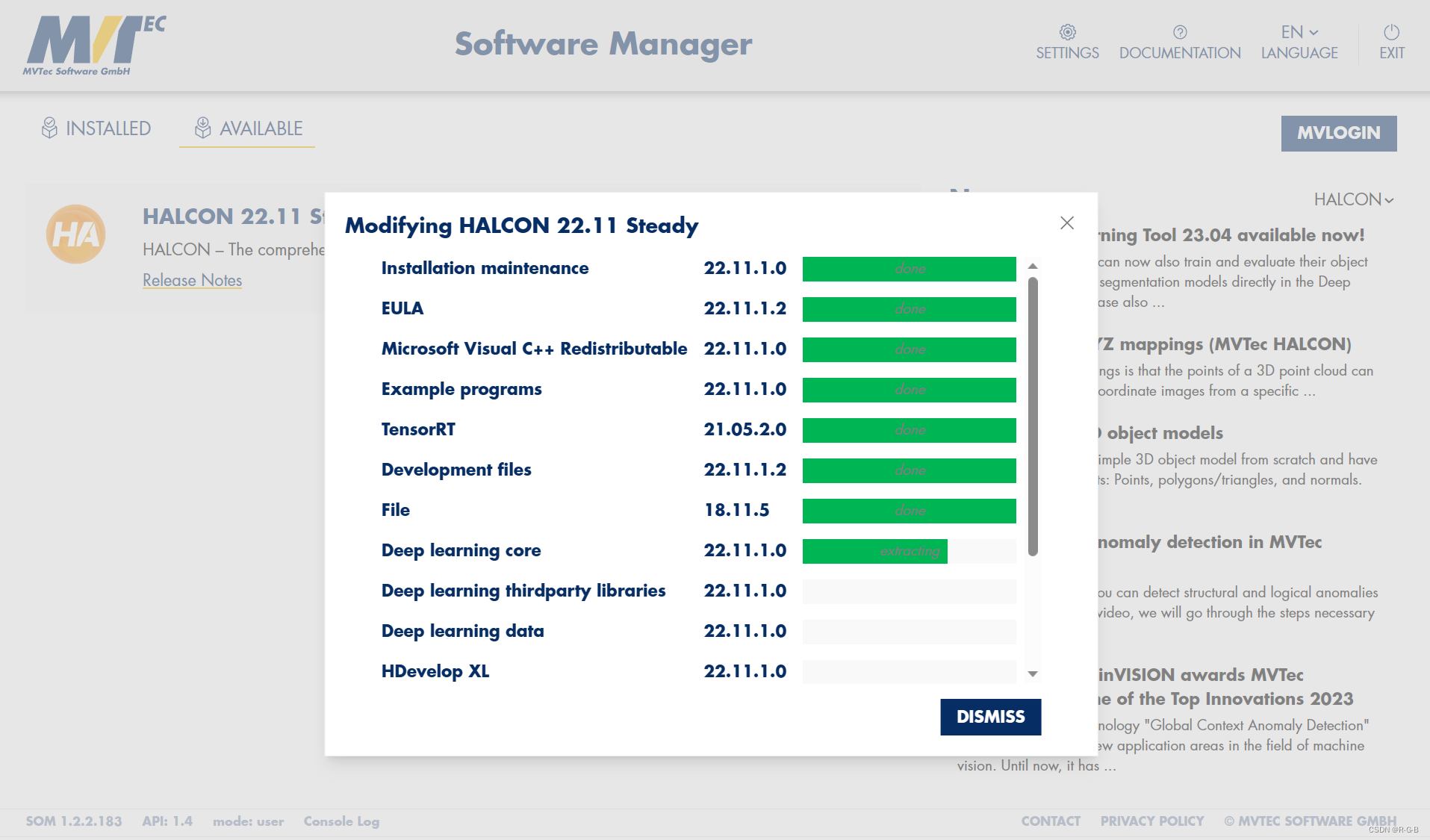Click the HALCON HA product icon
Image resolution: width=1430 pixels, height=840 pixels.
[75, 234]
